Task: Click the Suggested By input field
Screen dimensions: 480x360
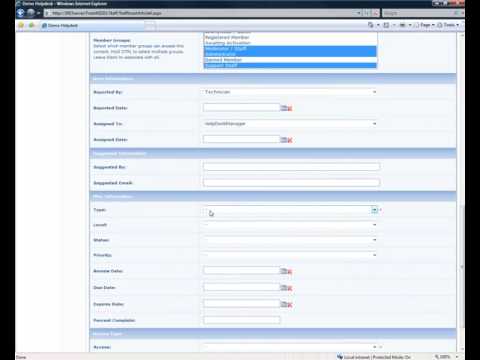Action: (291, 167)
